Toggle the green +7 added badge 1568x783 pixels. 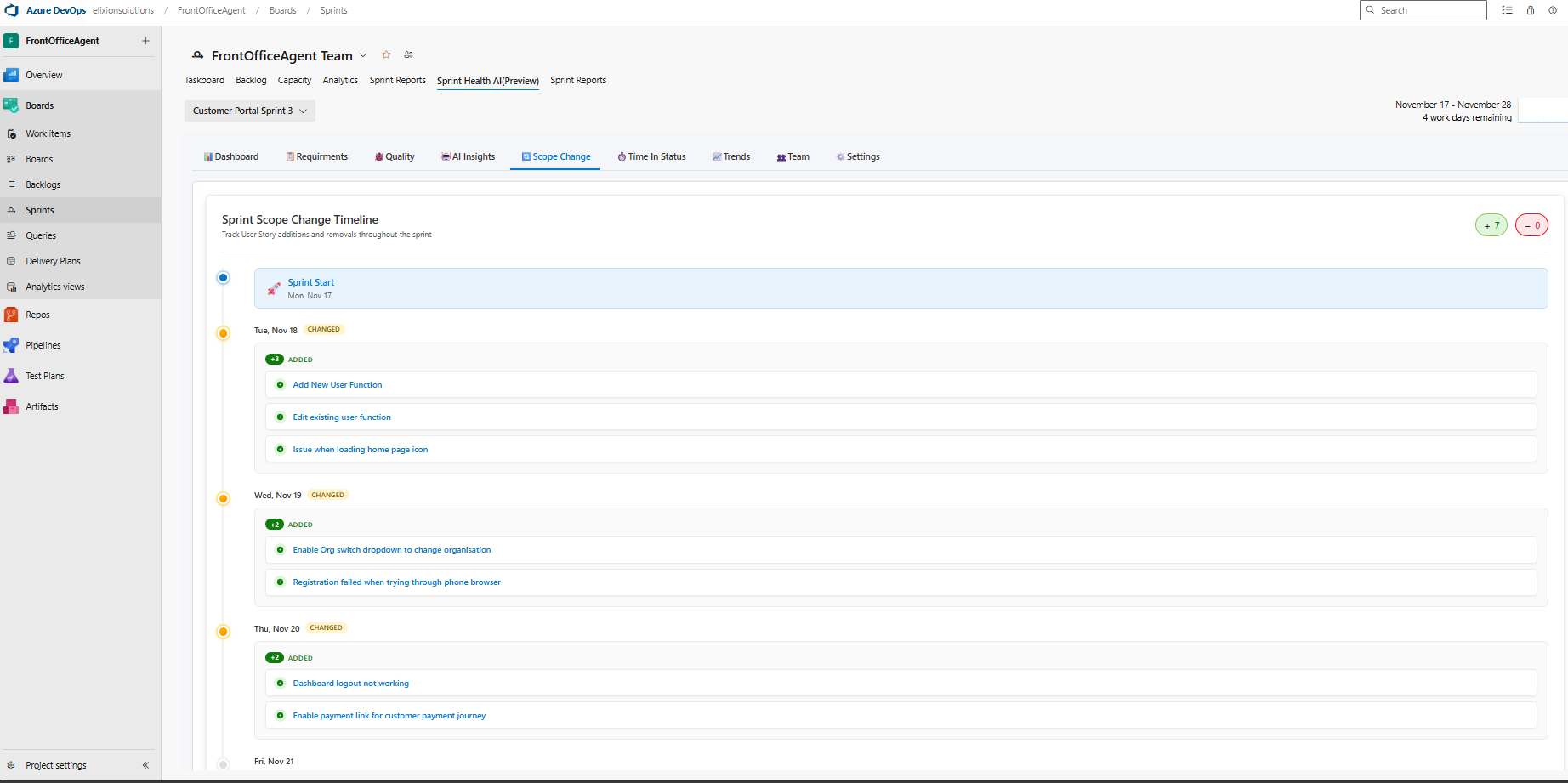pyautogui.click(x=1491, y=225)
